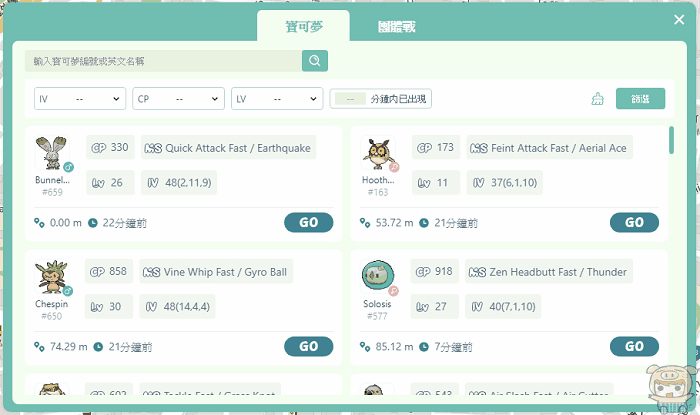Click the male gender icon on Bunnelby
Viewport: 700px width, 415px height.
[68, 167]
